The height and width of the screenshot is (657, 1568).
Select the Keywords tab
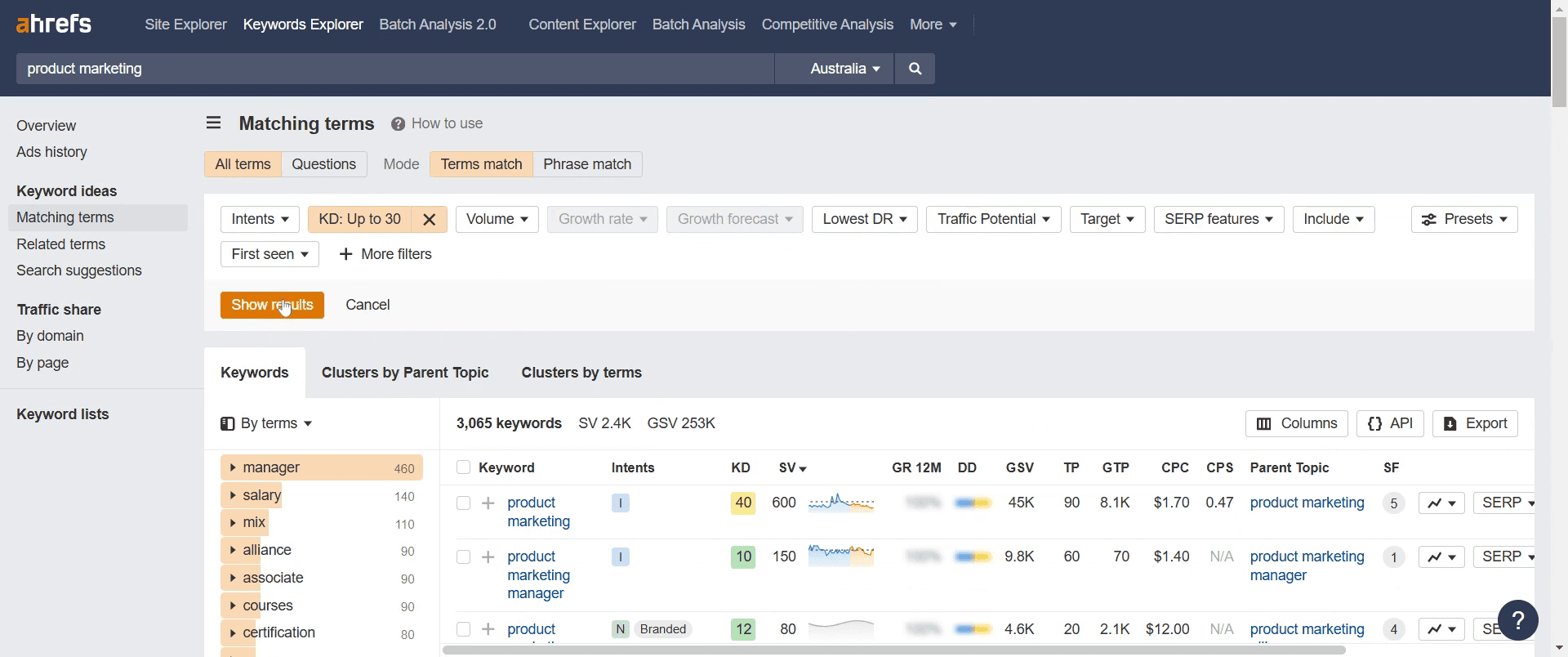255,373
